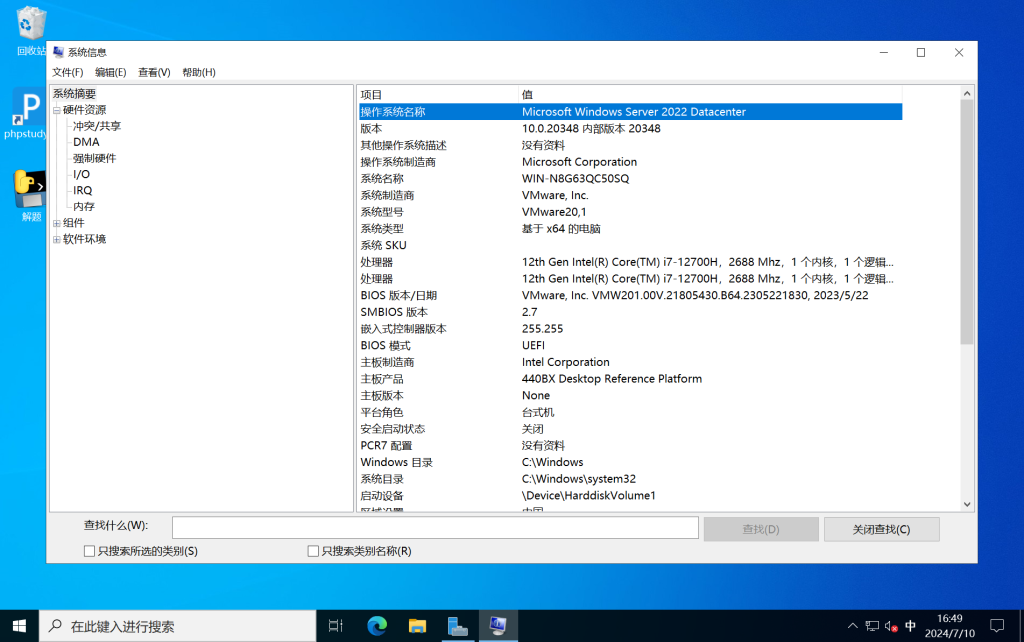Click the muted volume tray icon
The image size is (1024, 642).
pyautogui.click(x=891, y=626)
